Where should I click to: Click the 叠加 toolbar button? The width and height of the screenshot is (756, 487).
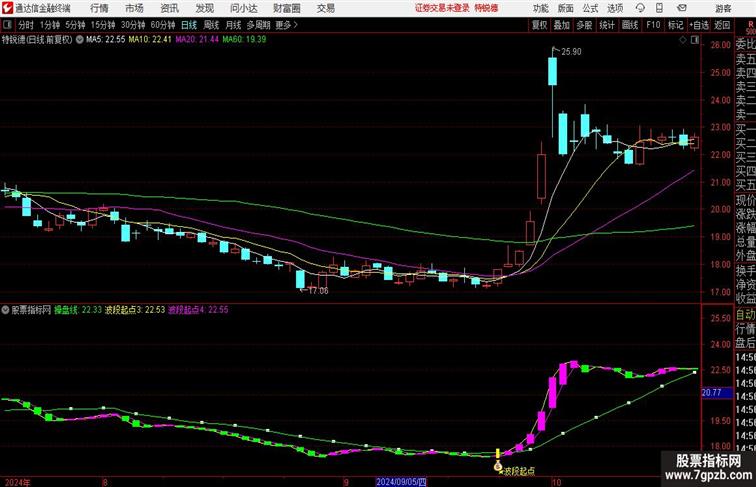[562, 25]
